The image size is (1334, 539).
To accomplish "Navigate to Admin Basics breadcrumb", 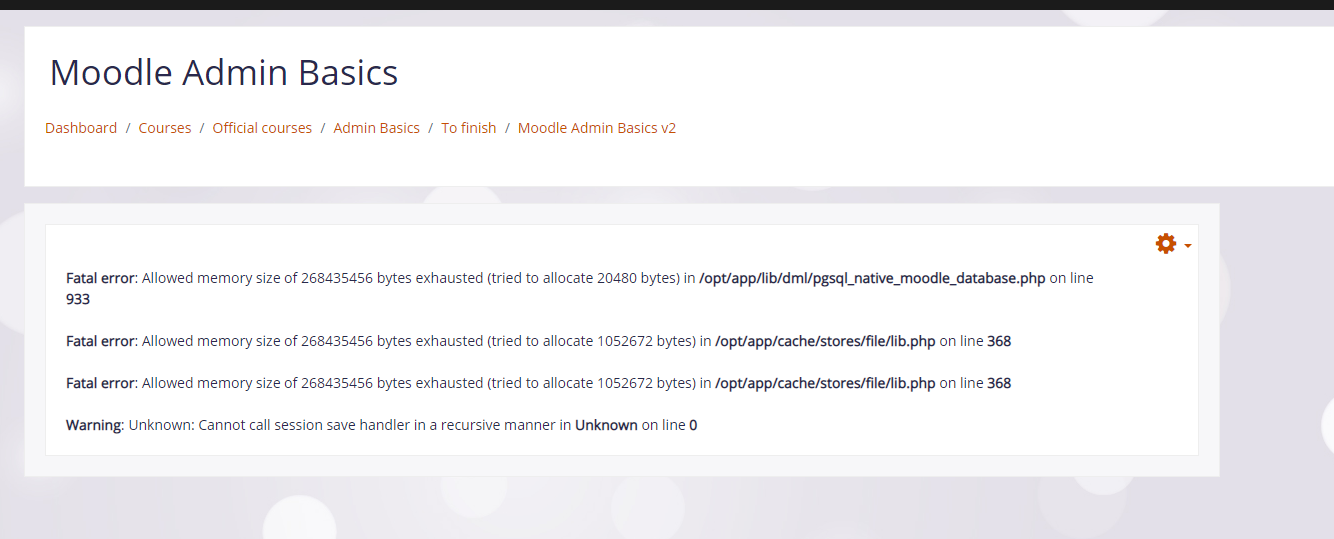I will (377, 128).
